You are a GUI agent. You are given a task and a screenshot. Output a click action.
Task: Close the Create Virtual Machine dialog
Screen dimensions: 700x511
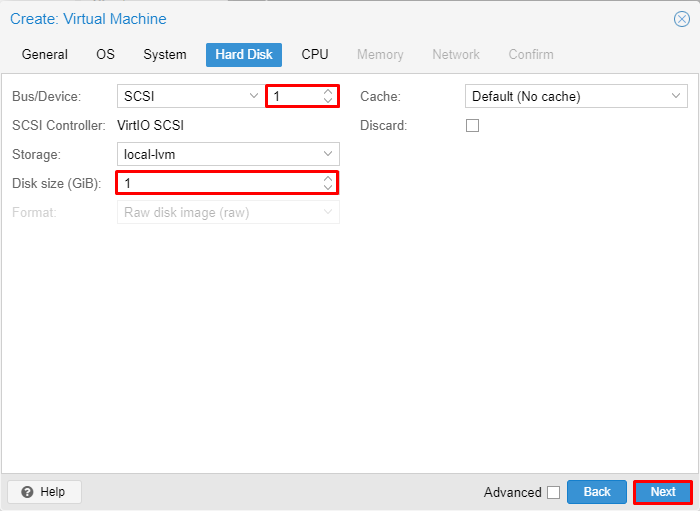681,19
